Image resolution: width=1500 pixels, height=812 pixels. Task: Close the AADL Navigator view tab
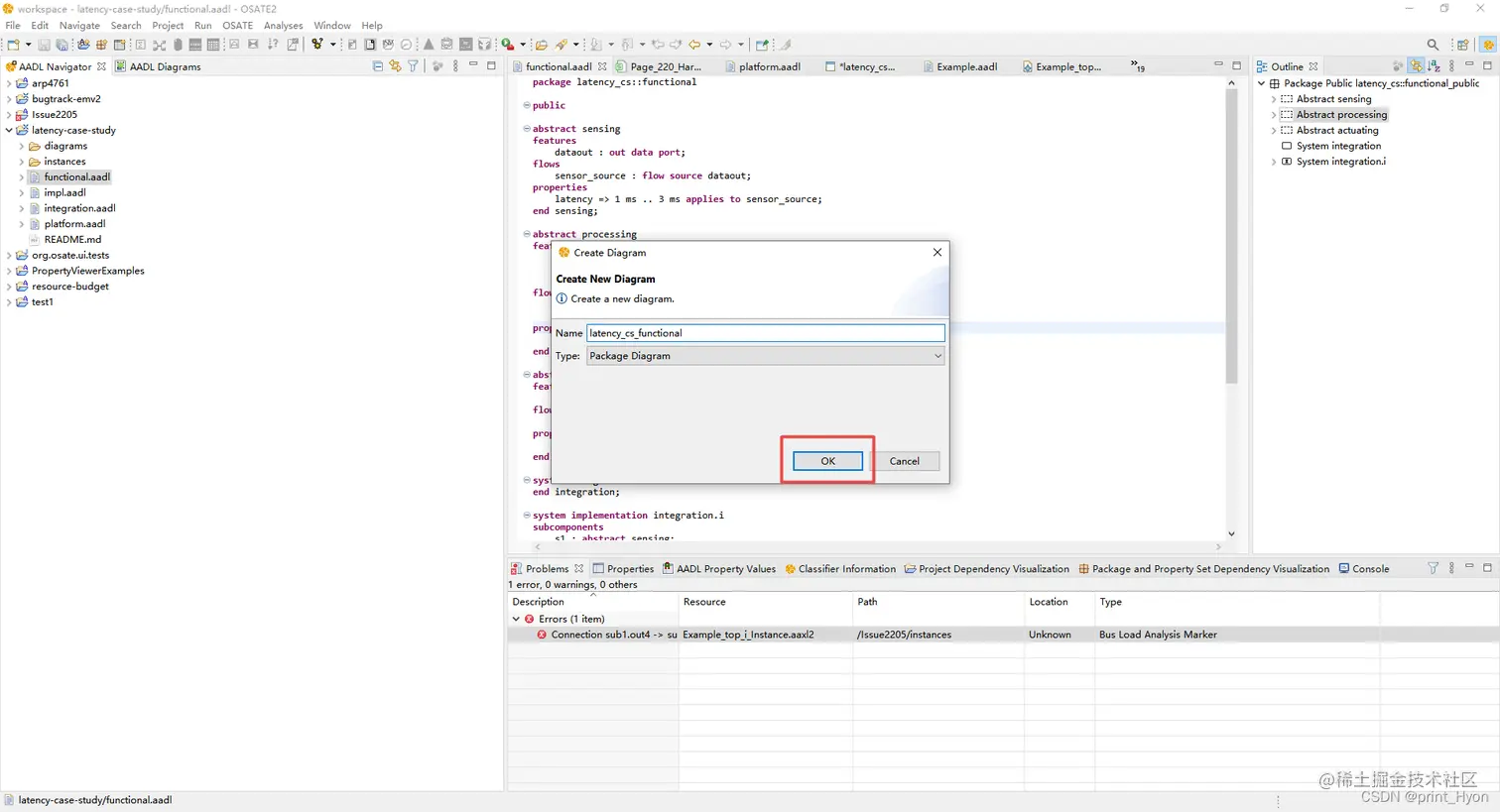click(101, 66)
